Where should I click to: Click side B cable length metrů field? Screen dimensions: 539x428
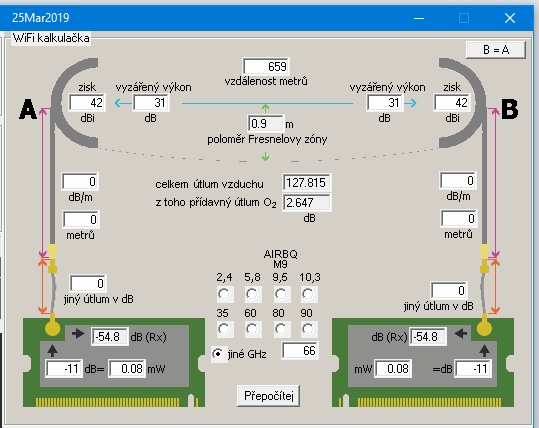(x=459, y=219)
